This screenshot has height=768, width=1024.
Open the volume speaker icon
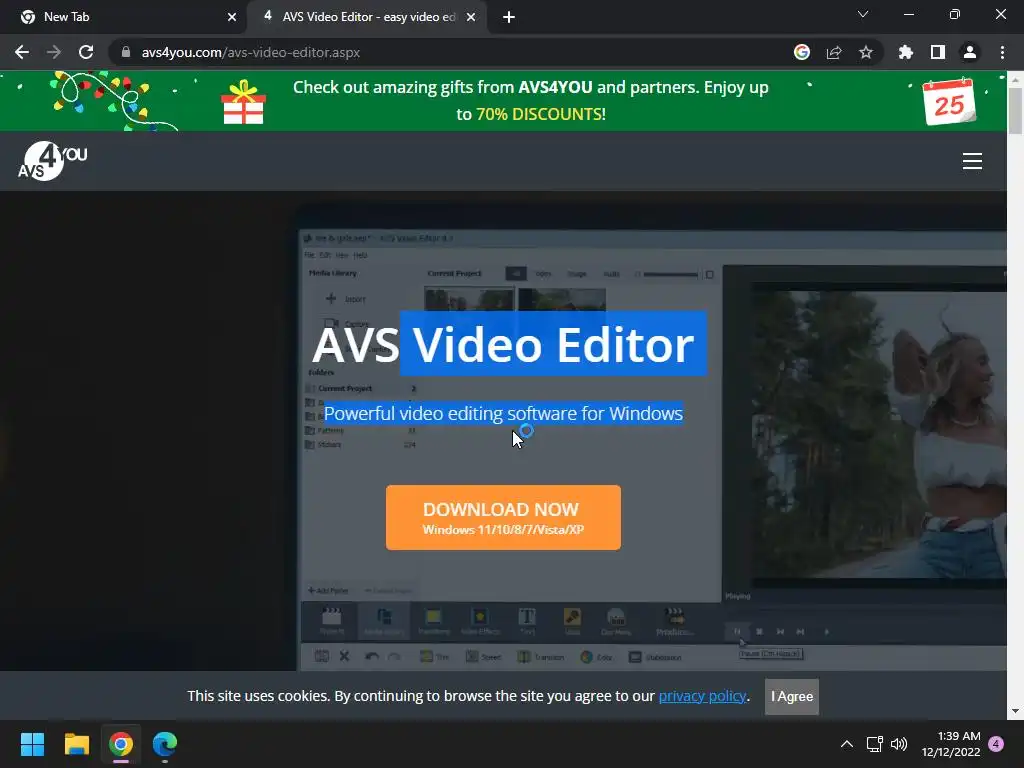[x=899, y=744]
